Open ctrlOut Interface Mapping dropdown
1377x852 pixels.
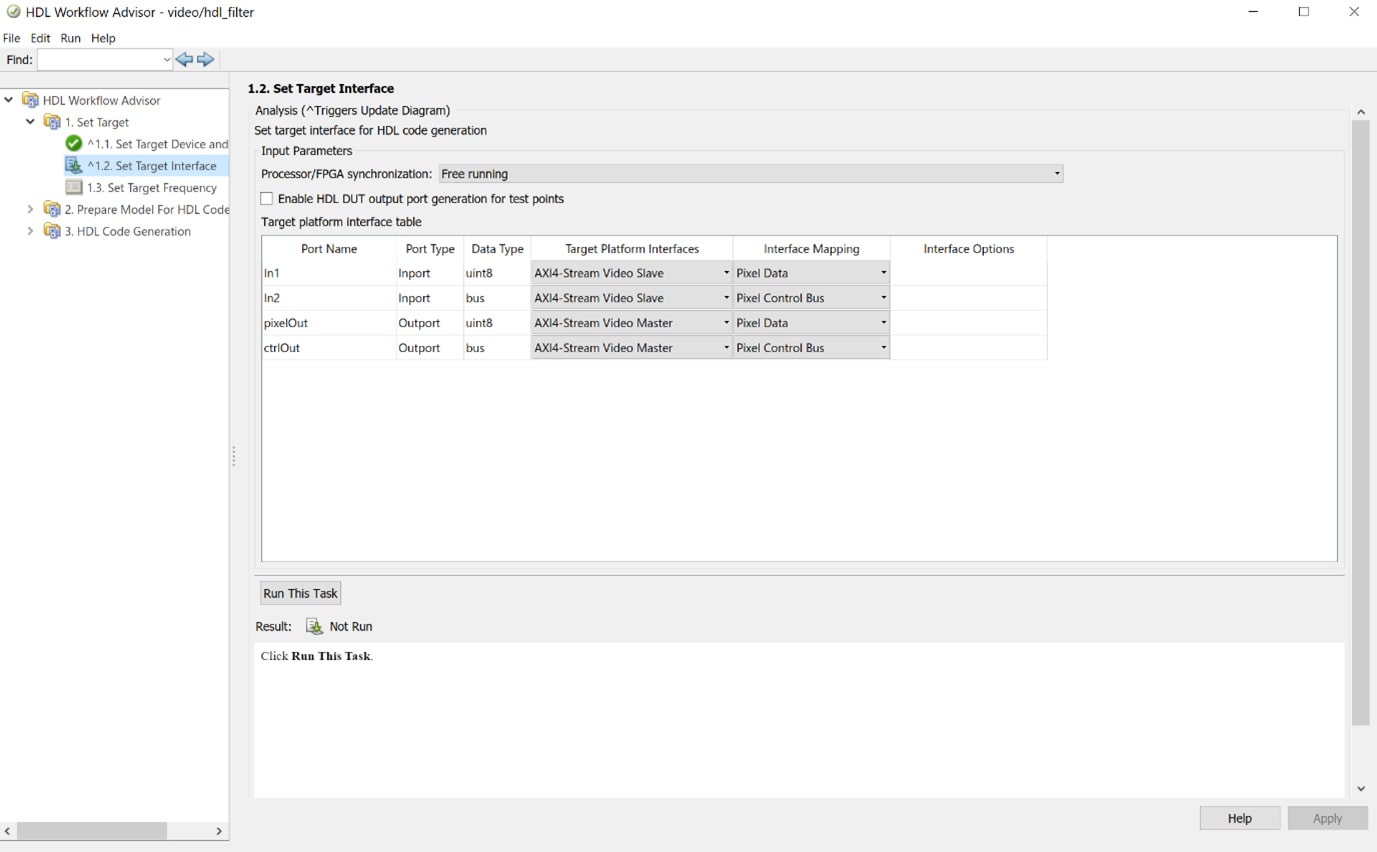pos(810,348)
